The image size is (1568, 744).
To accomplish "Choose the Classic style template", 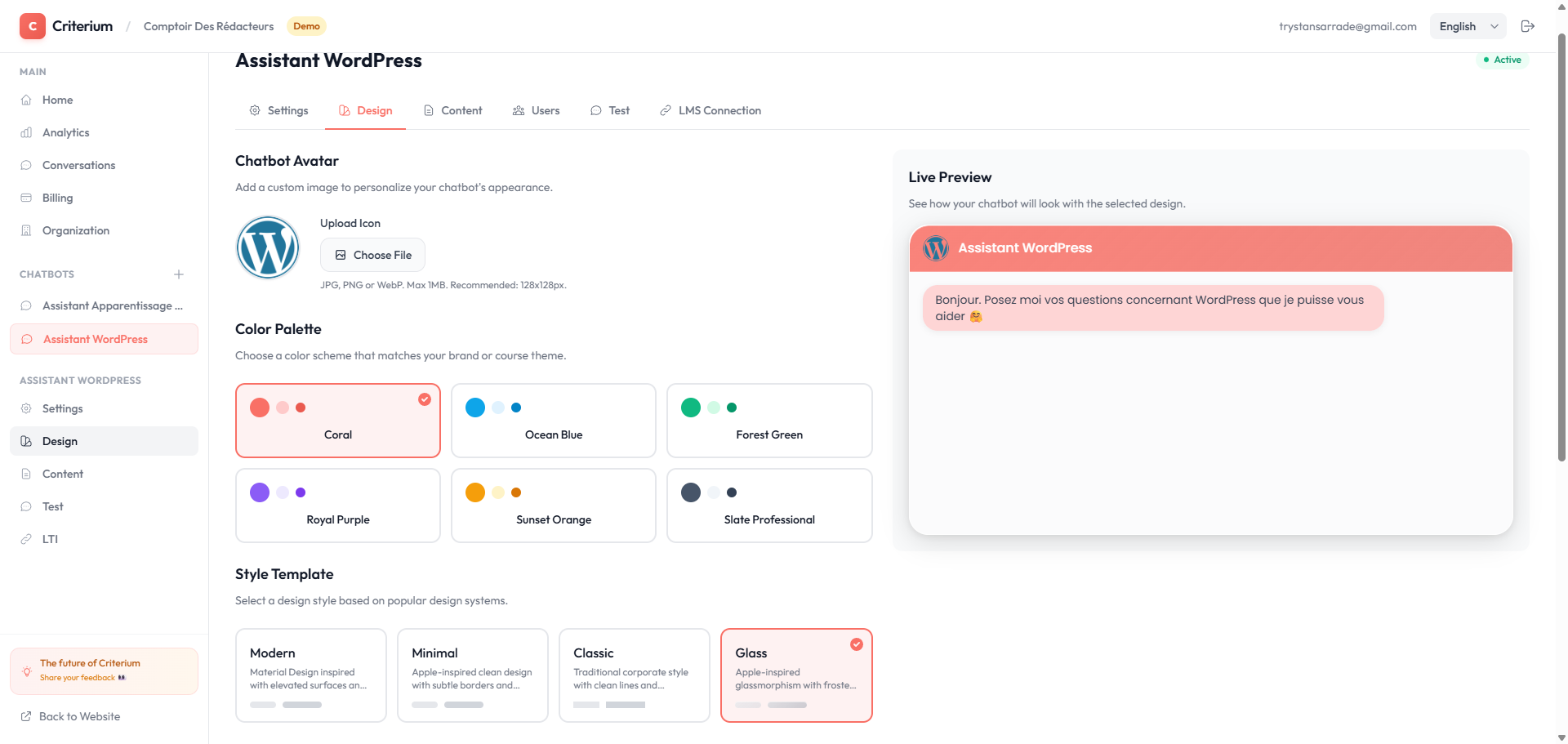I will tap(634, 675).
